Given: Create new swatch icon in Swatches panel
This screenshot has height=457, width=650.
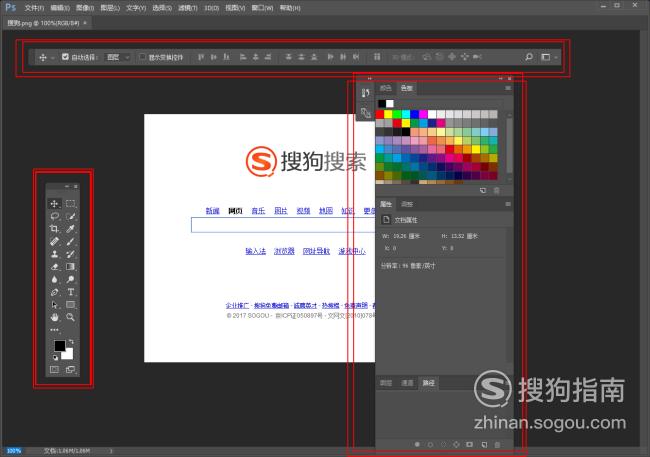Looking at the screenshot, I should 483,190.
